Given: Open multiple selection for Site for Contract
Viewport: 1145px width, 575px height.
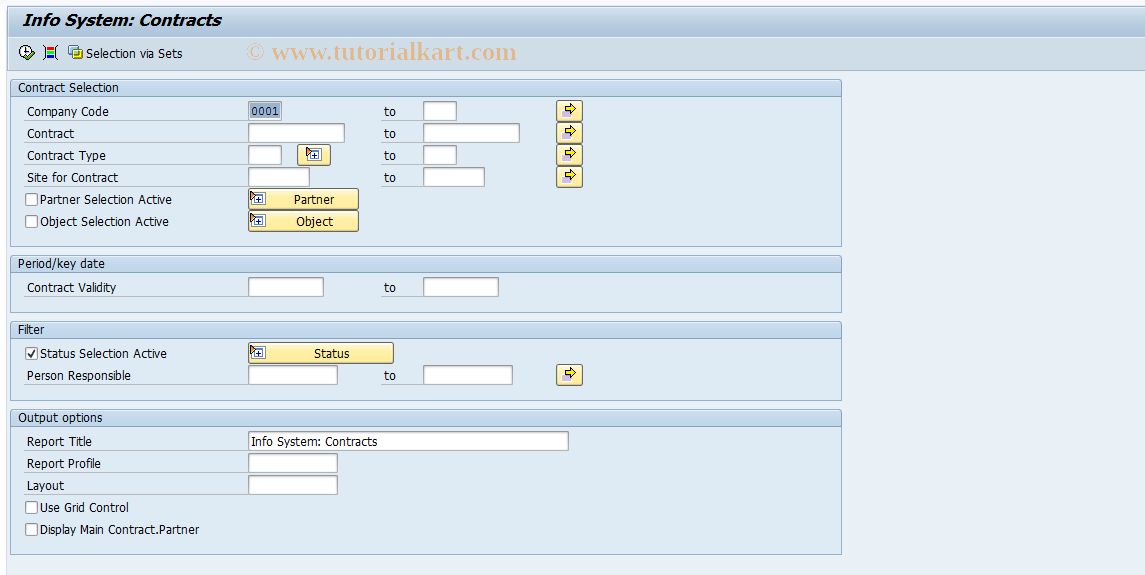Looking at the screenshot, I should 569,176.
